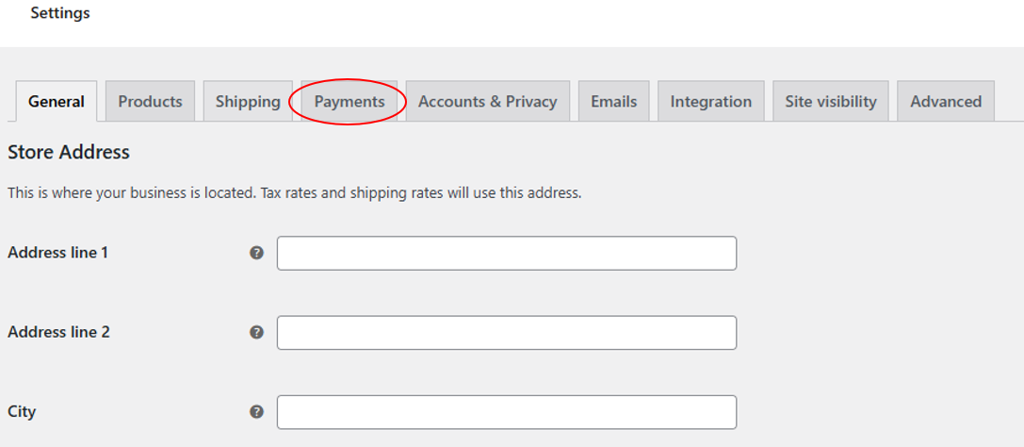Image resolution: width=1024 pixels, height=447 pixels.
Task: Open the Payments settings tab
Action: click(x=349, y=101)
